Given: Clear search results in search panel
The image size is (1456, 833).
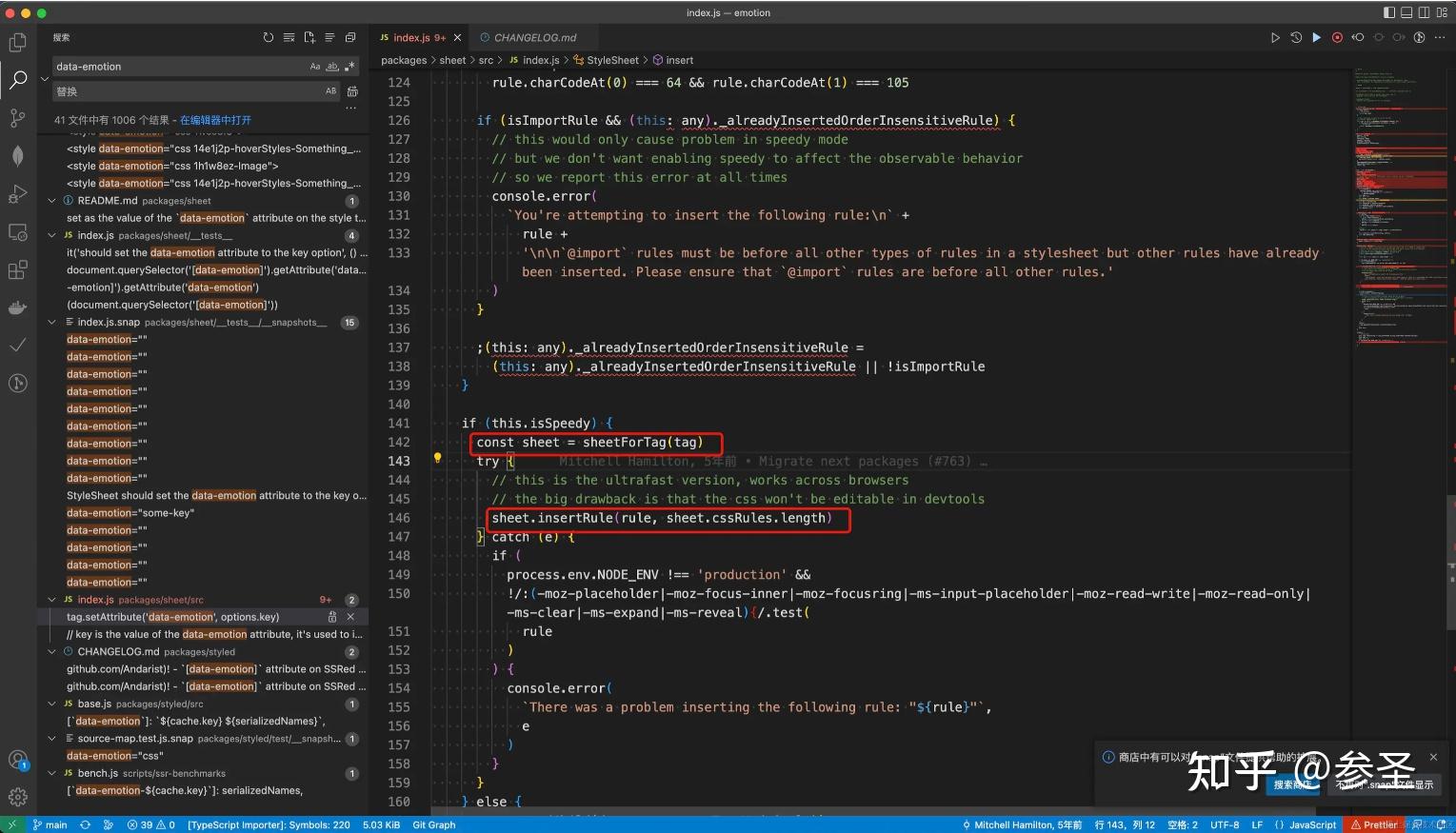Looking at the screenshot, I should (289, 38).
